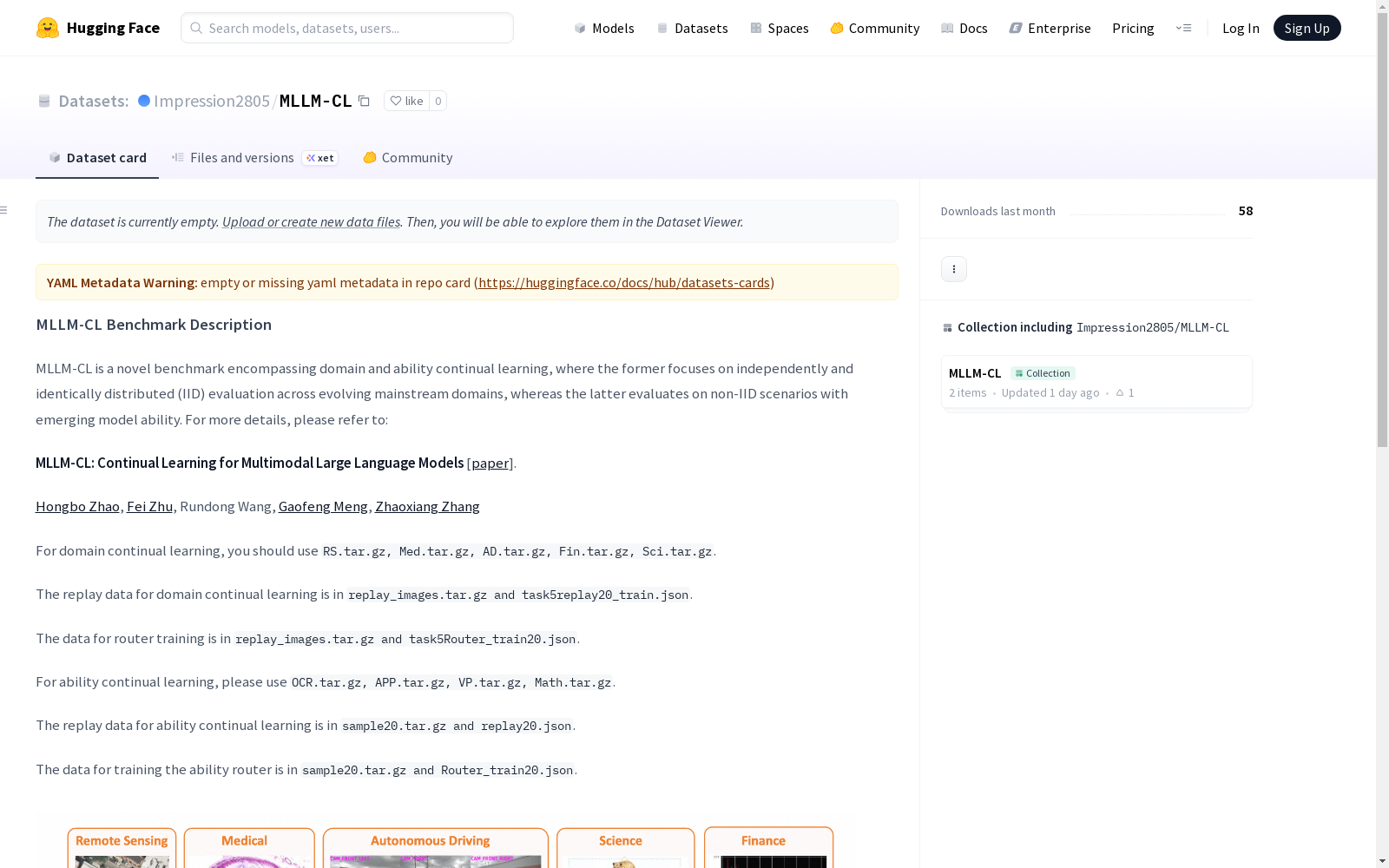Click the heart like button
The width and height of the screenshot is (1389, 868).
(x=406, y=101)
